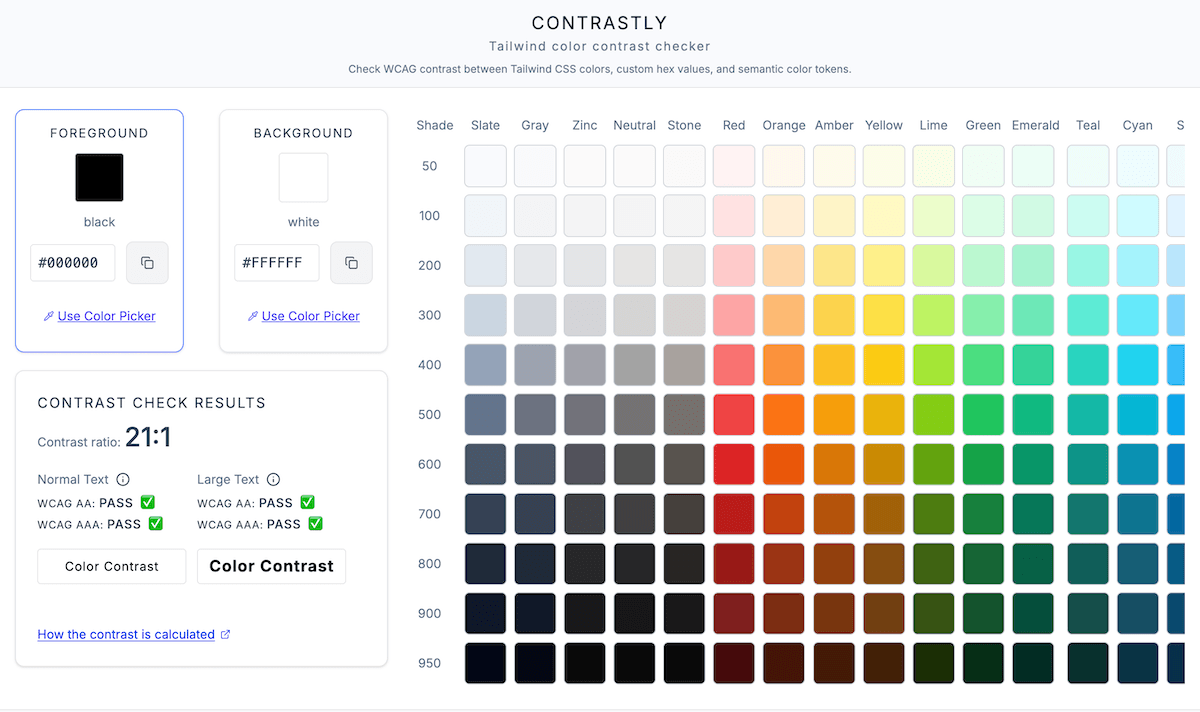Viewport: 1200px width, 712px height.
Task: Copy the background hex value #FFFFFF
Action: 351,263
